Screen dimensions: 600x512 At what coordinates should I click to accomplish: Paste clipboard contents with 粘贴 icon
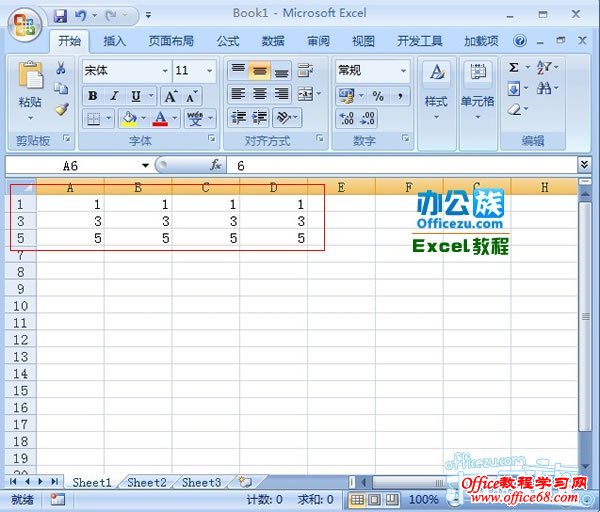31,75
